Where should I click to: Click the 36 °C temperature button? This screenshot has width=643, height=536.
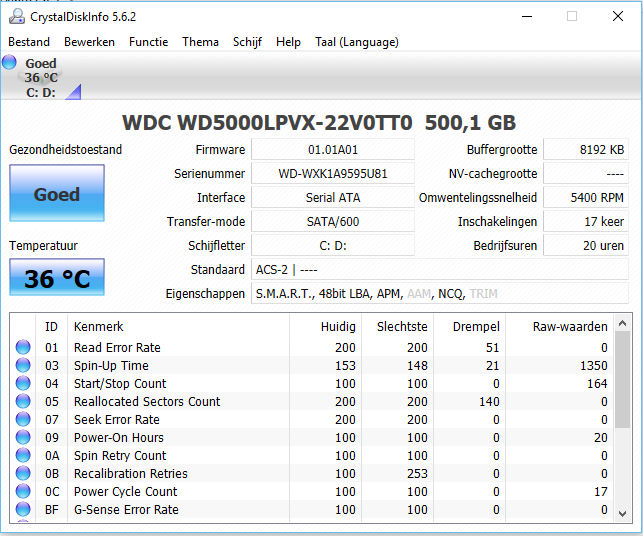click(x=57, y=277)
